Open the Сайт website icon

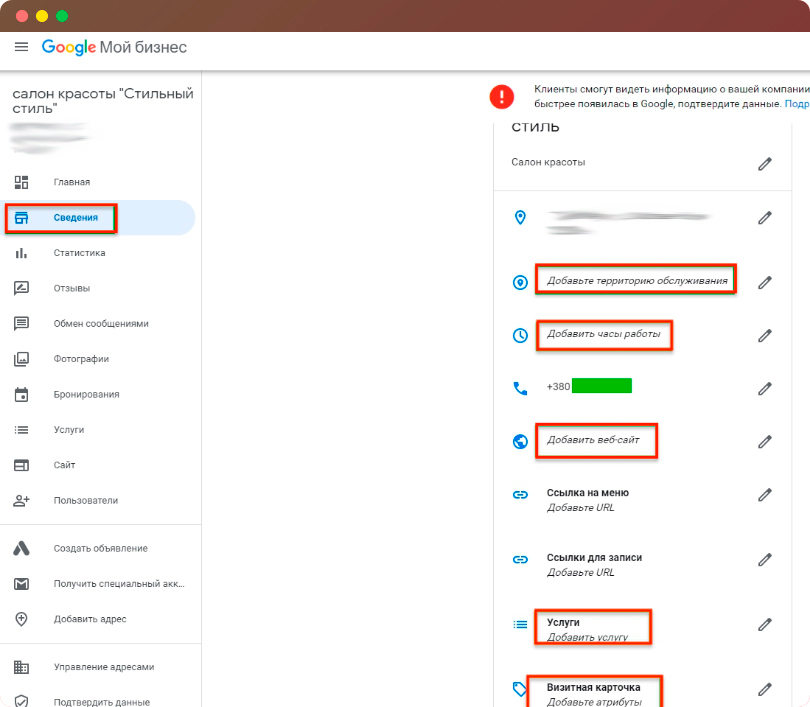[21, 465]
